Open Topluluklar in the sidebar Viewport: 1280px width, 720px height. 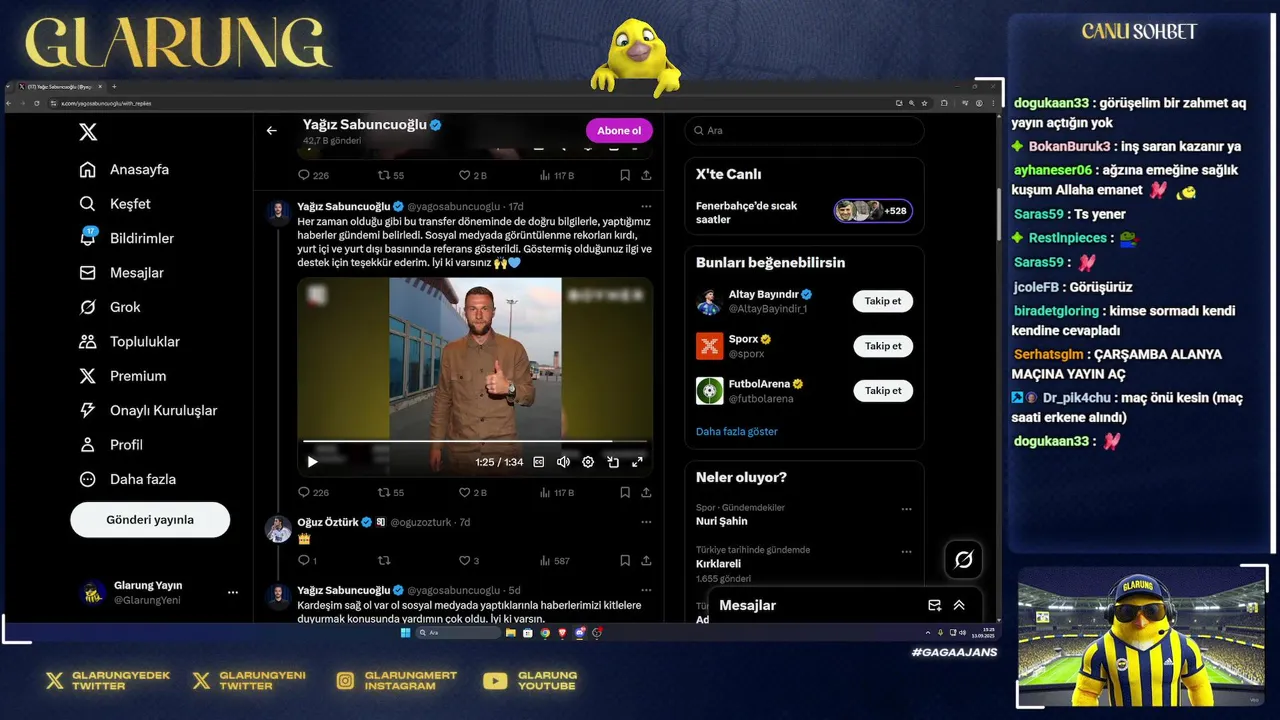coord(129,342)
